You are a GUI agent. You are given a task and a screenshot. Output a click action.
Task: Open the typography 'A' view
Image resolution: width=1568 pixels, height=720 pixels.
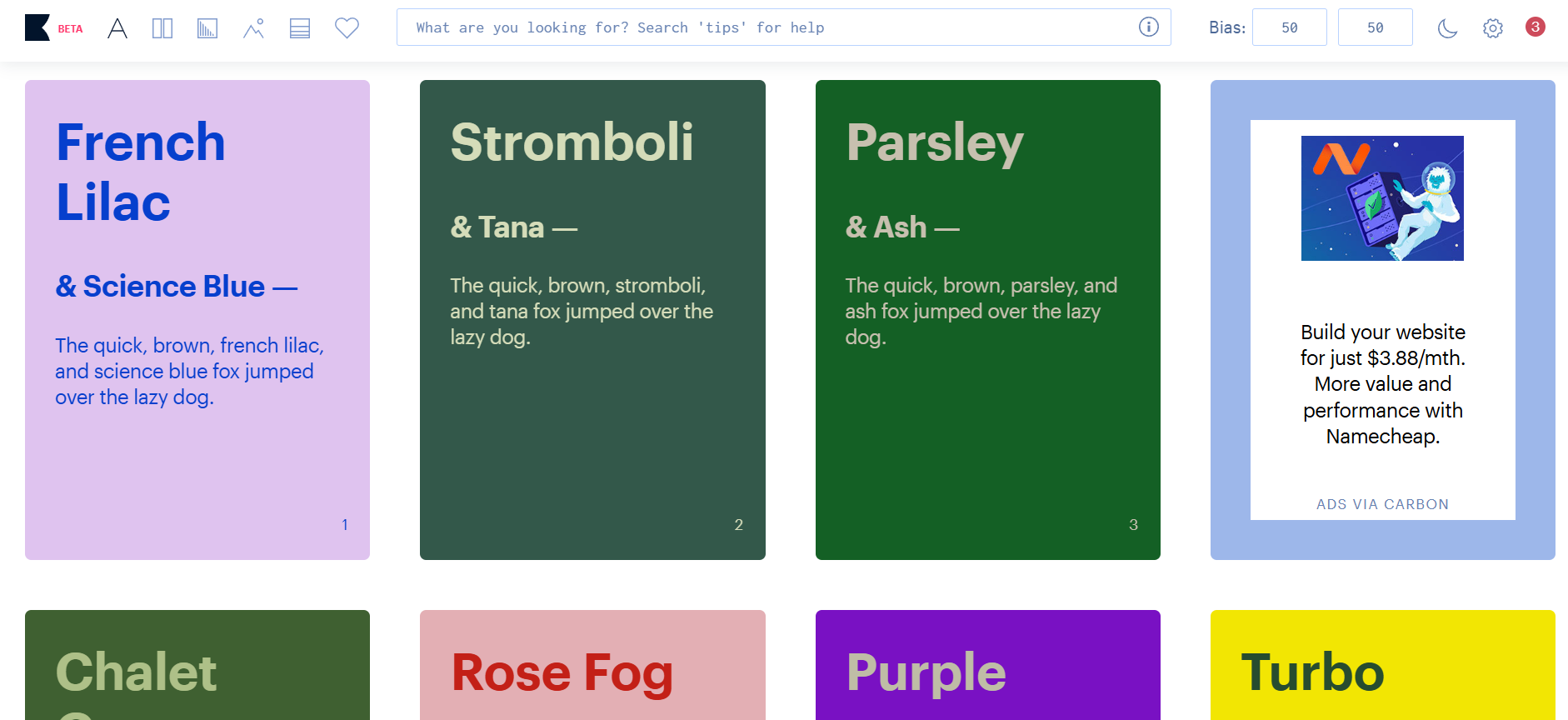[x=117, y=28]
